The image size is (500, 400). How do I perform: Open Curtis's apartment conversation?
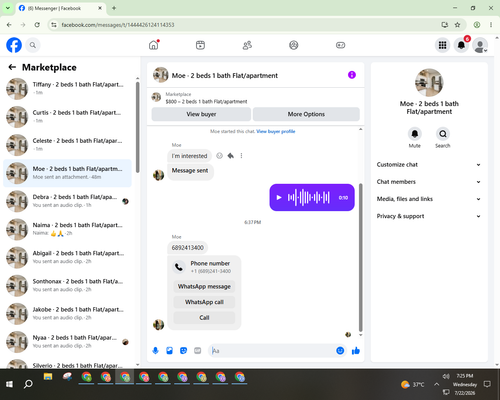point(68,117)
